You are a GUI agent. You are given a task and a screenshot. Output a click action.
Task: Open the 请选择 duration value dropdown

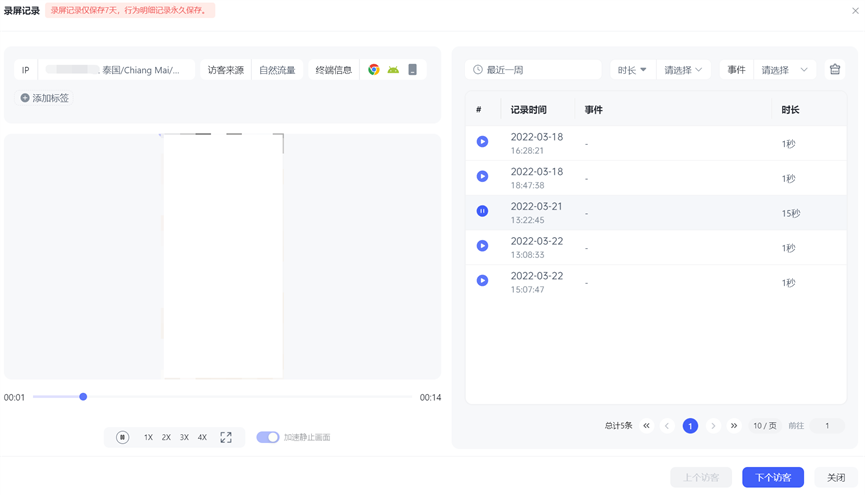(683, 70)
